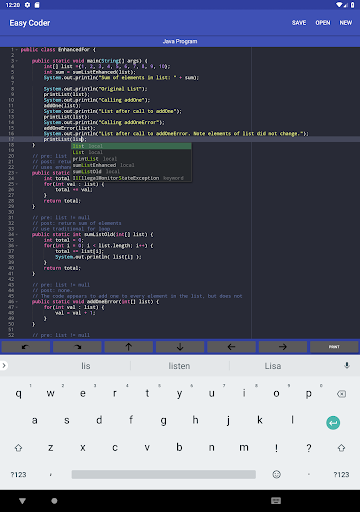Tap the Android home circle button
Viewport: 360px width, 512px height.
coord(54,501)
